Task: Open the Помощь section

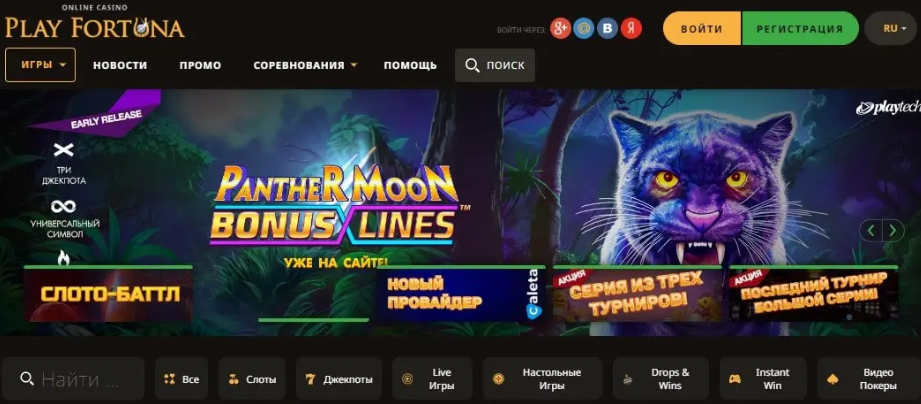Action: pos(410,65)
